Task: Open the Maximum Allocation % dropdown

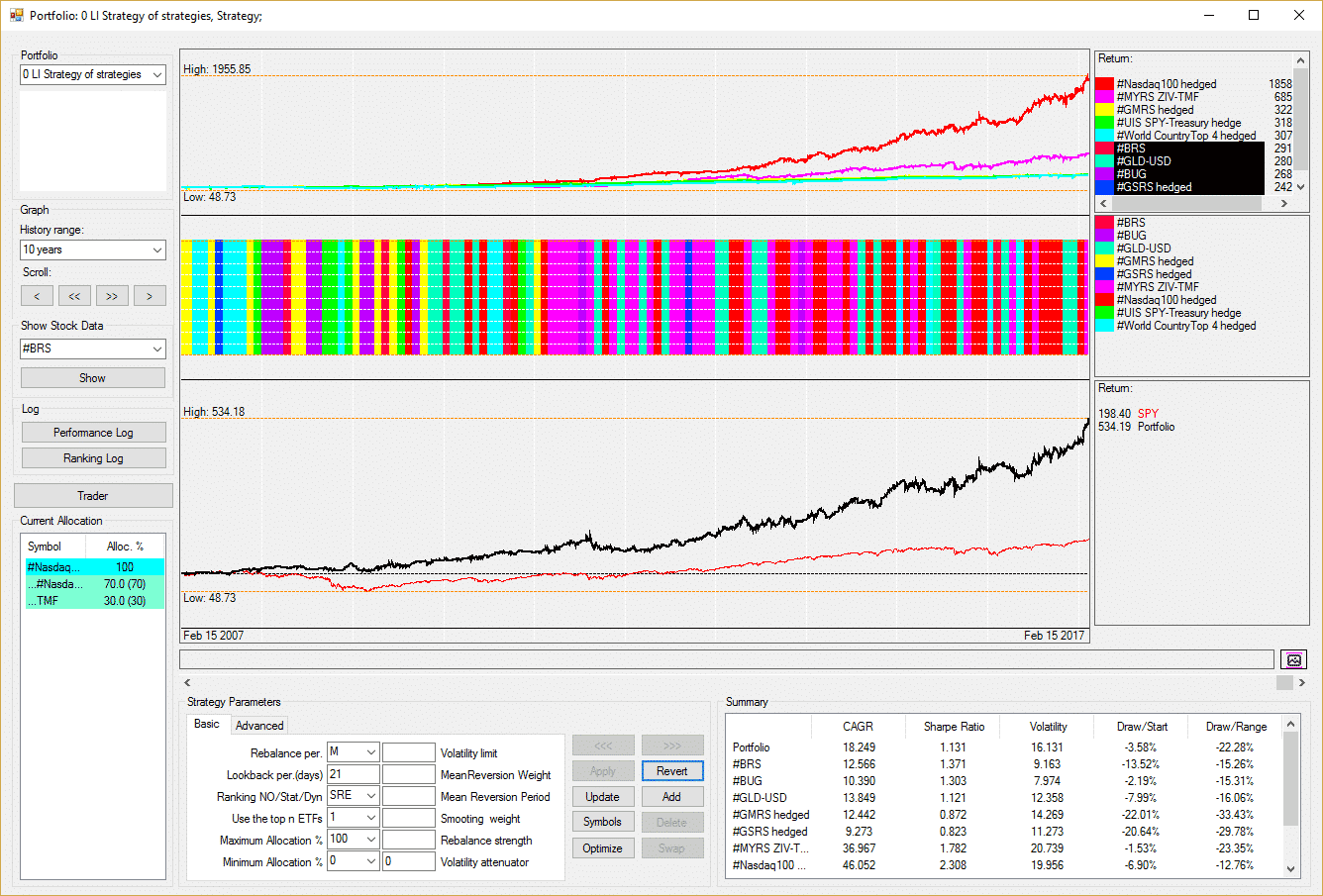Action: (353, 840)
